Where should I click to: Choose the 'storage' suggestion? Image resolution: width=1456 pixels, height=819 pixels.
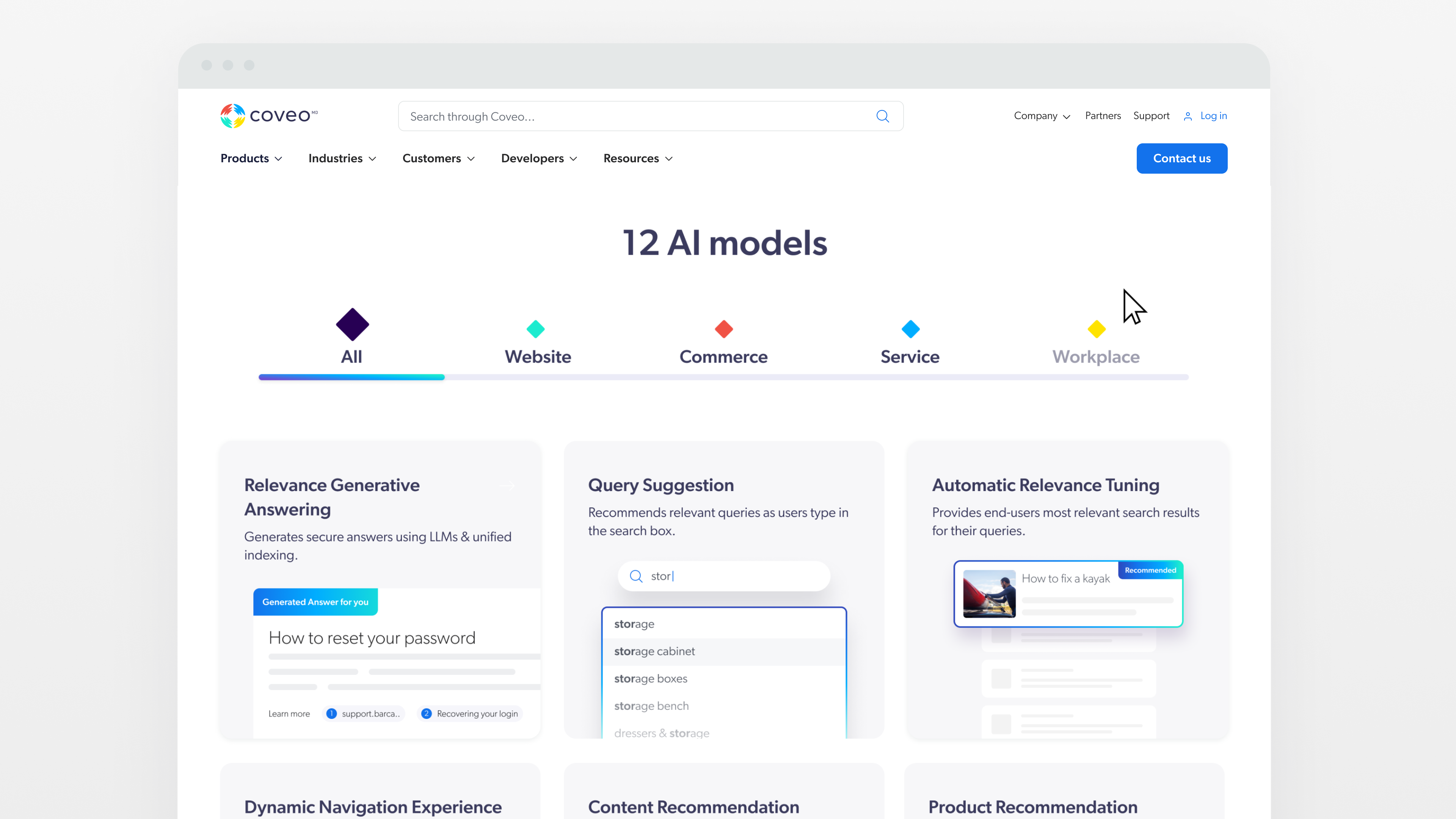pyautogui.click(x=723, y=624)
